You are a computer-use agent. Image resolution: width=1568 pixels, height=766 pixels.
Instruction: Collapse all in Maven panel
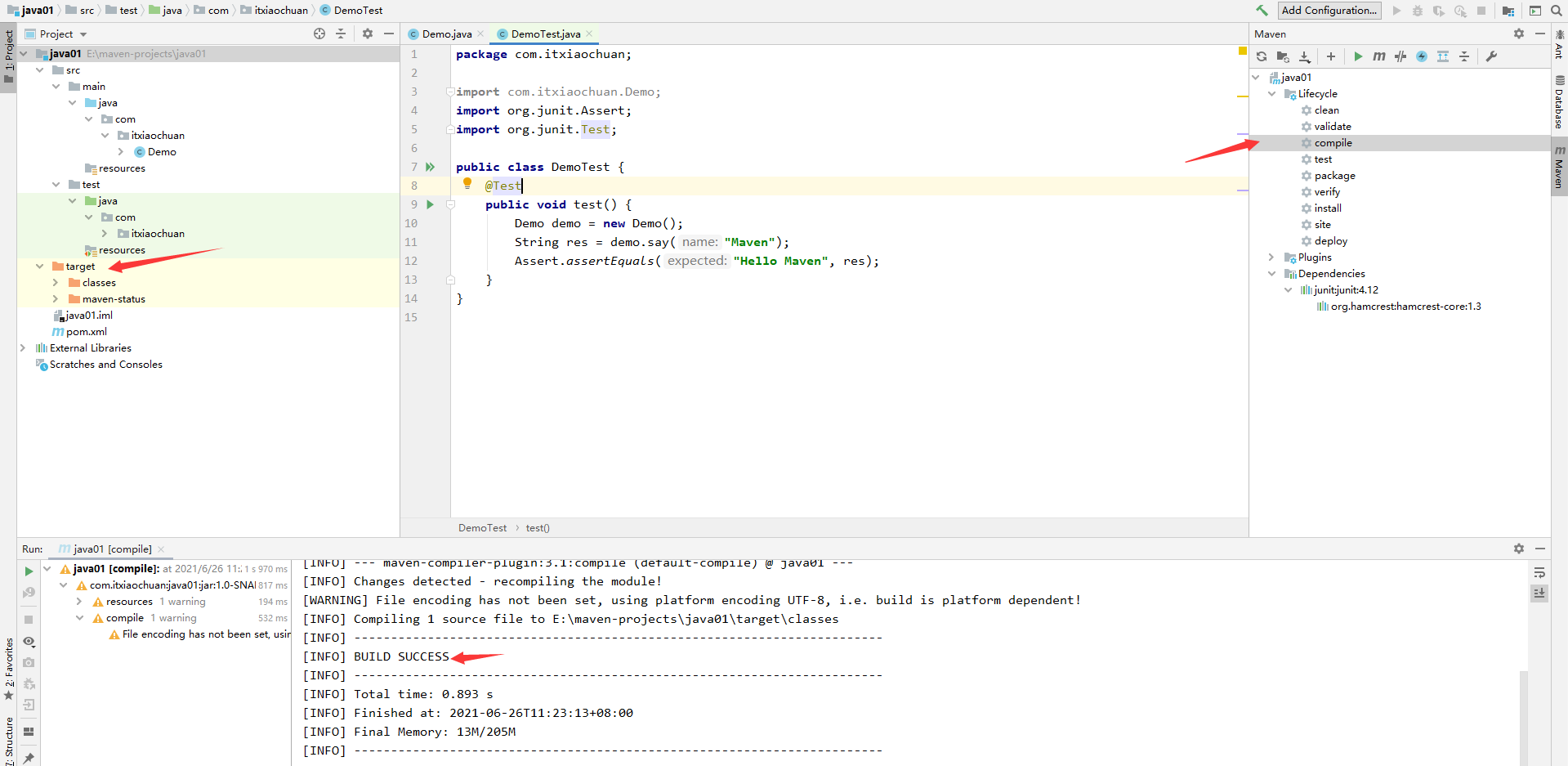(1464, 56)
